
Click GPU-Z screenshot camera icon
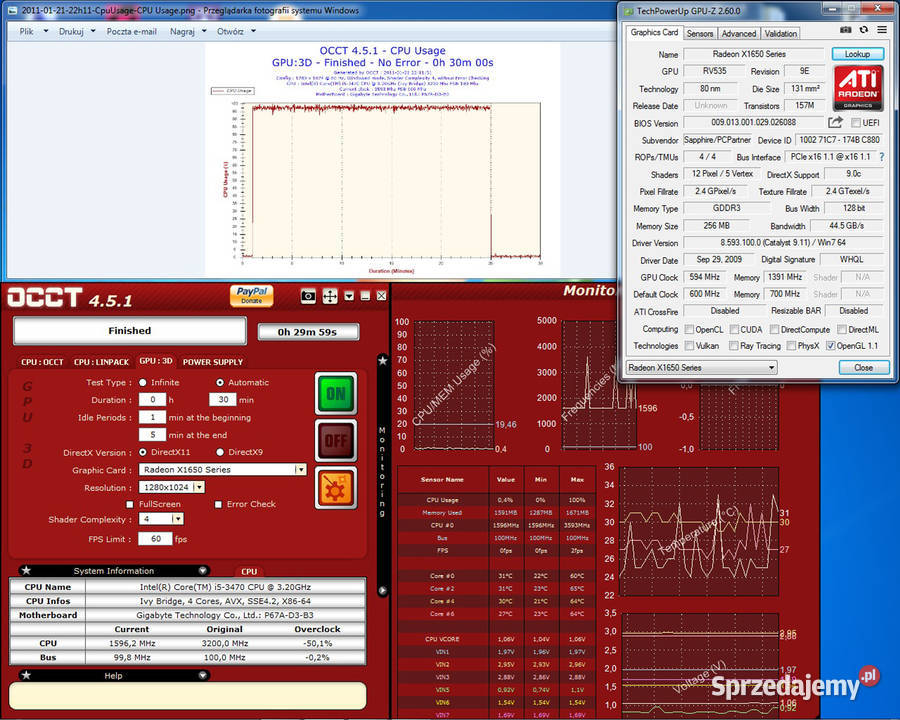click(x=845, y=30)
